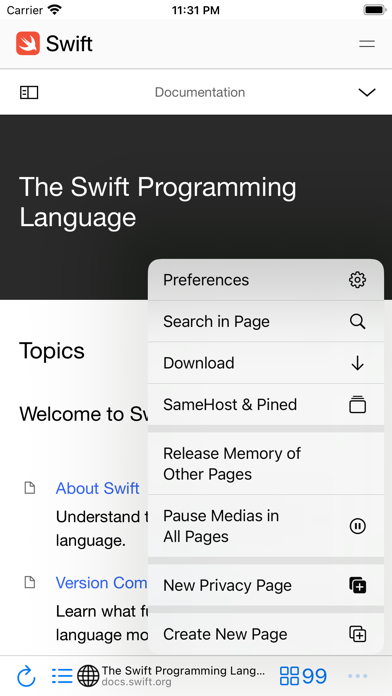
Task: Choose Download menu entry
Action: tap(266, 363)
